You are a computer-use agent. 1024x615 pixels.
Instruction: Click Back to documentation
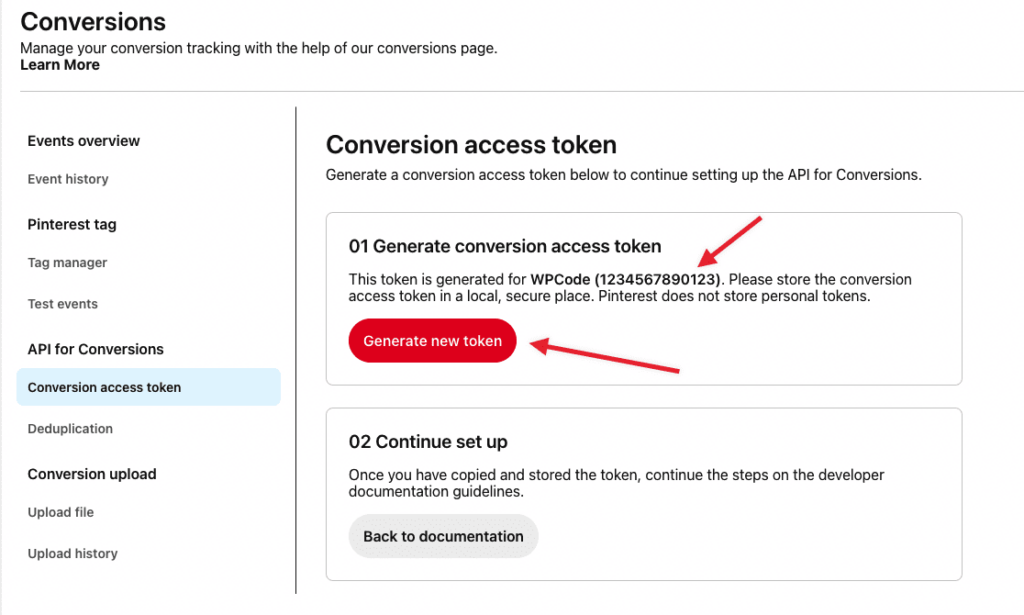[x=443, y=536]
